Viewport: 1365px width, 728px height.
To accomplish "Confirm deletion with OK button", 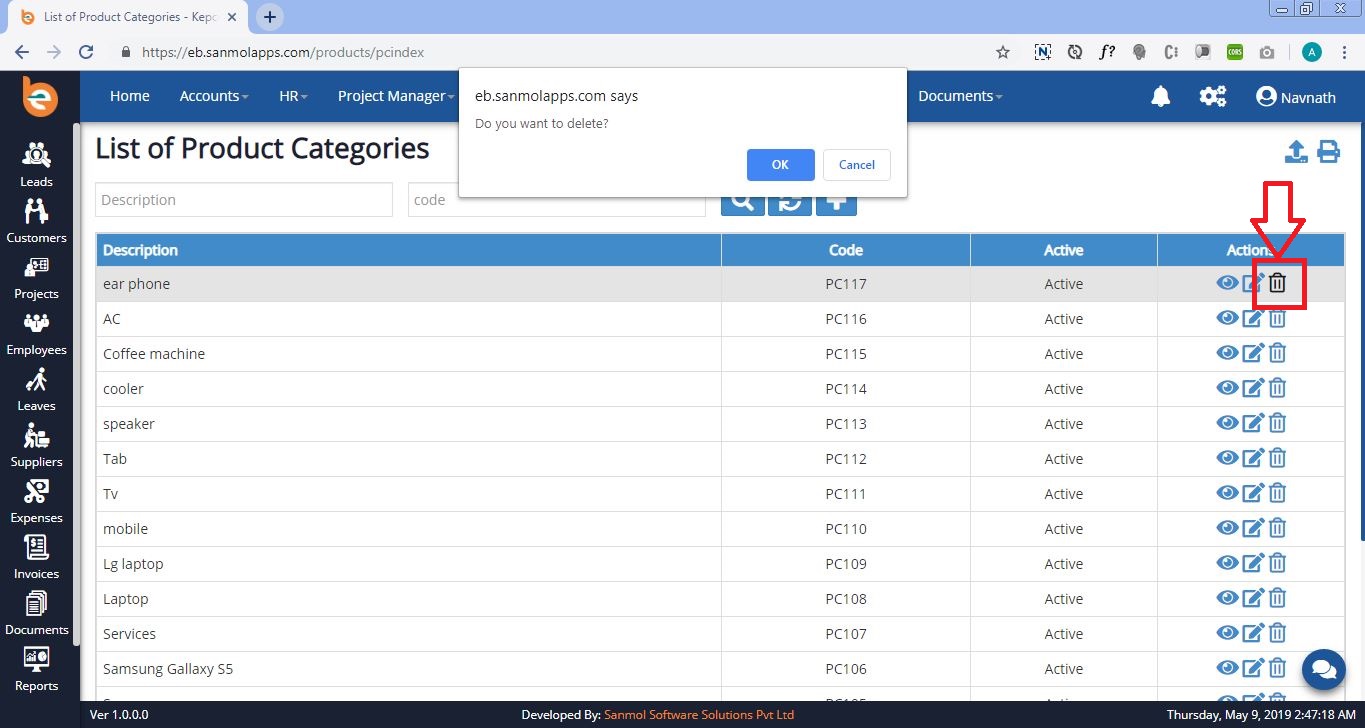I will [x=780, y=165].
